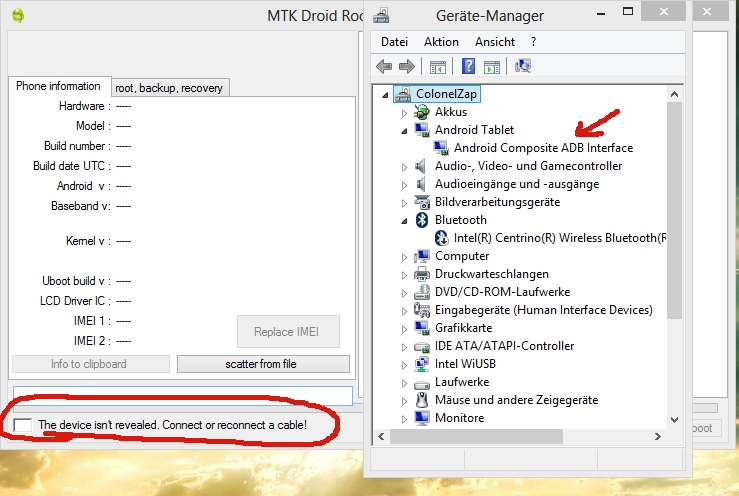
Task: Click the Android Tablet device icon
Action: click(422, 130)
